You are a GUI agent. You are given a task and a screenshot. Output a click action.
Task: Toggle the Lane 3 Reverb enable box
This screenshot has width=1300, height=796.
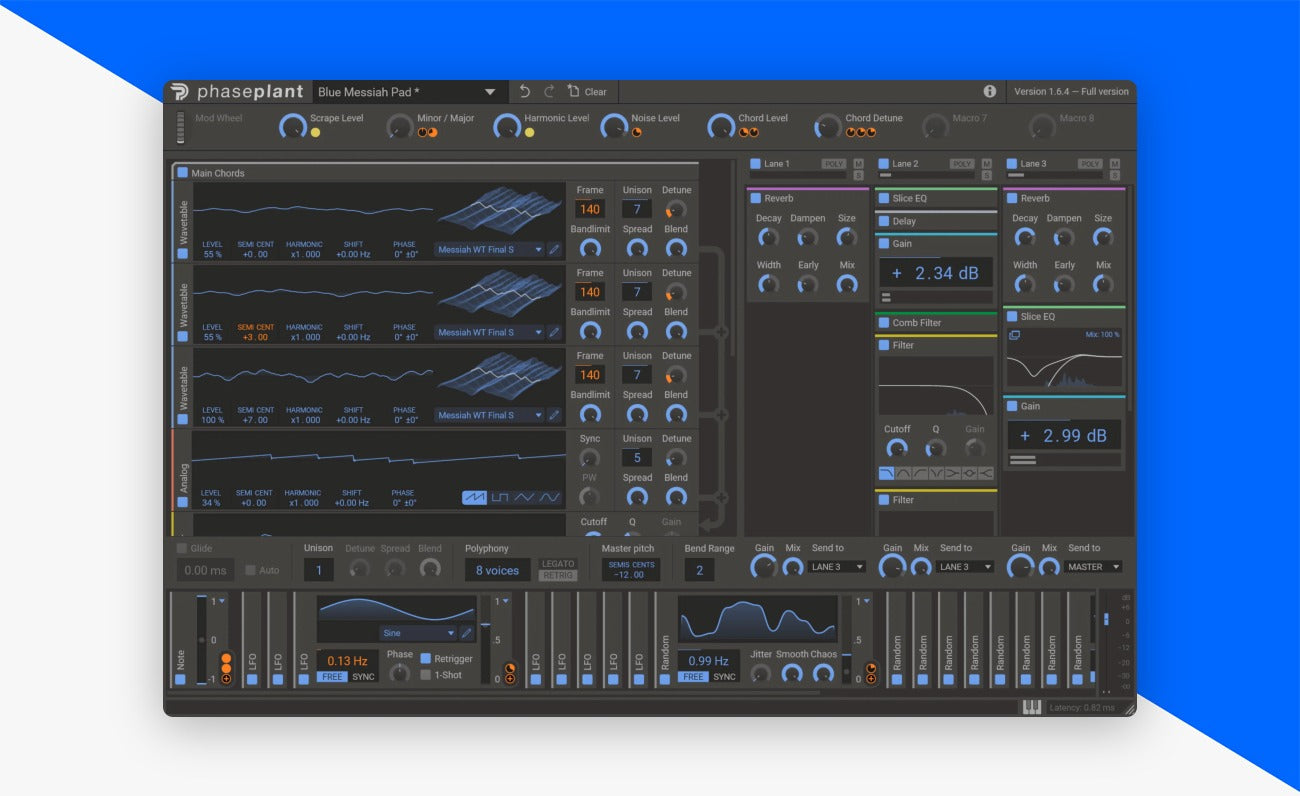click(x=1012, y=198)
